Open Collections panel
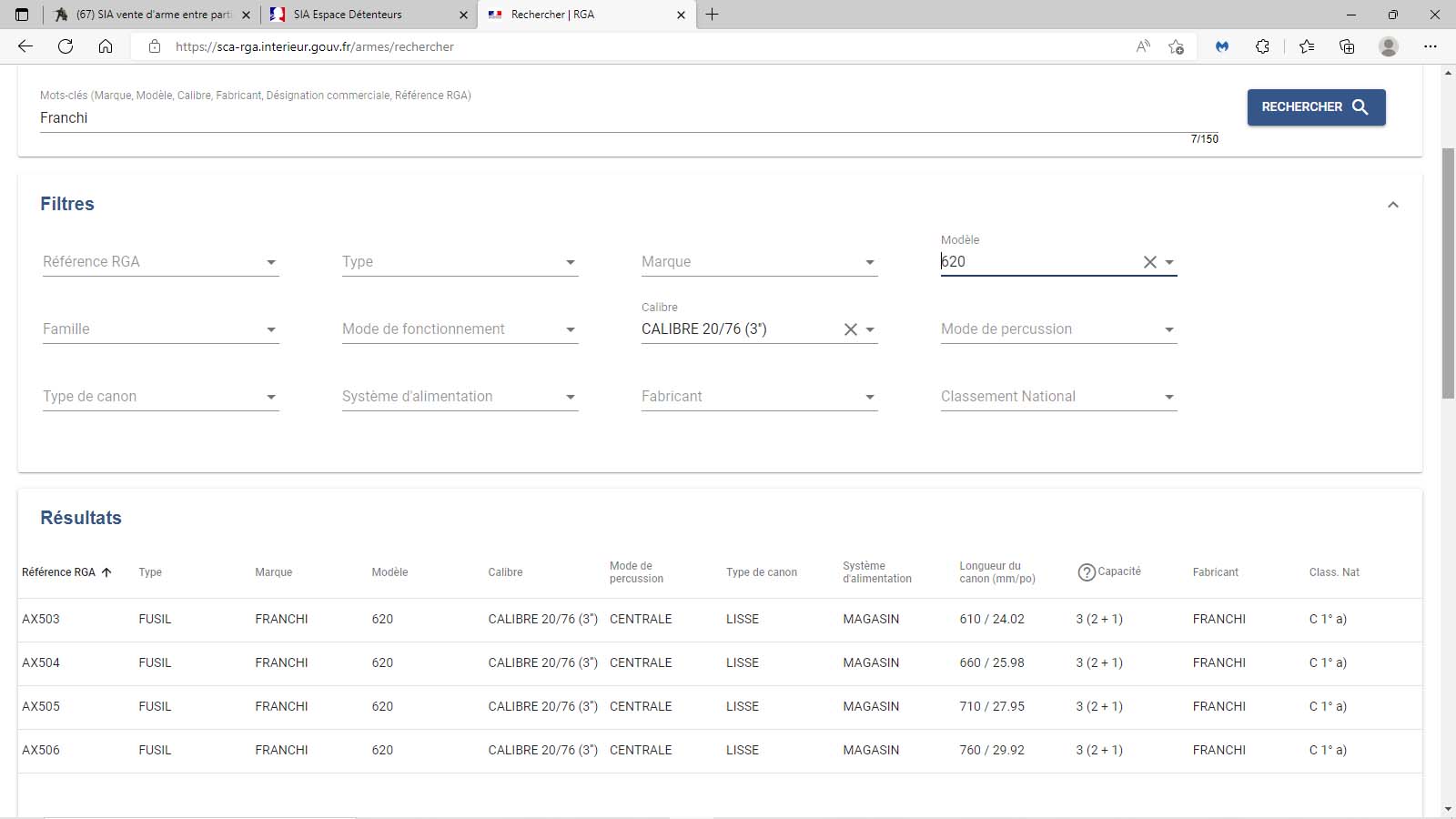The image size is (1456, 819). (1347, 46)
